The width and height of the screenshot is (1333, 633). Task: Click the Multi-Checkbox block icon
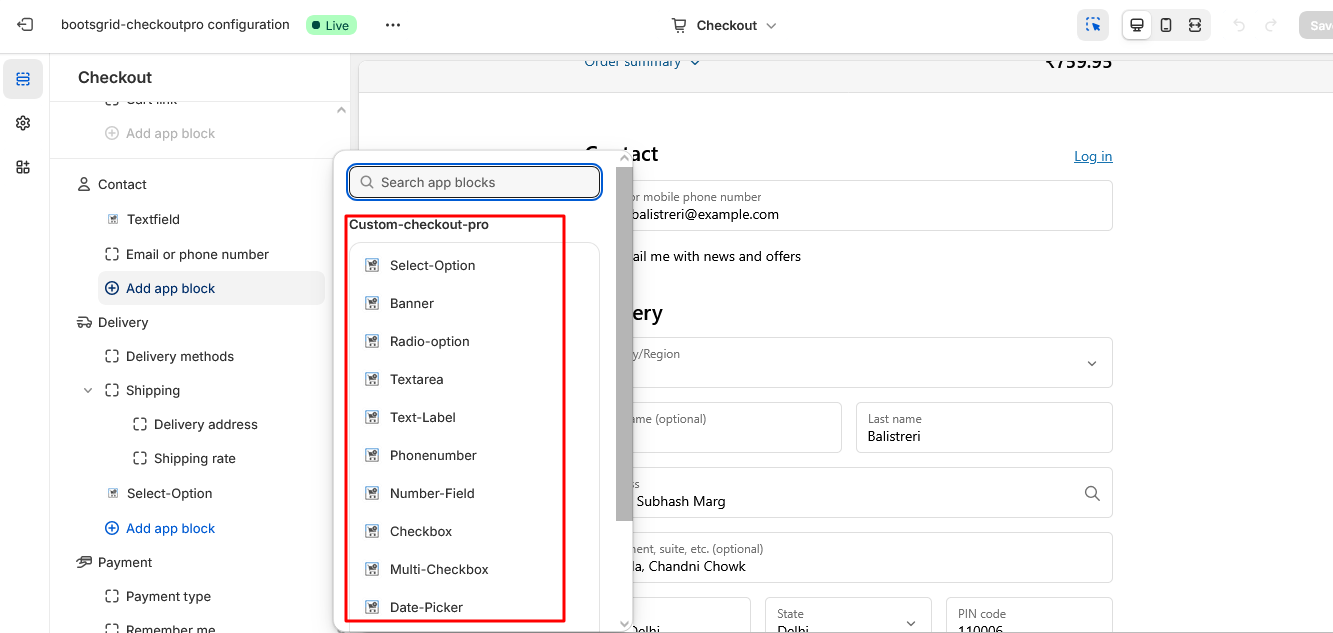coord(372,569)
